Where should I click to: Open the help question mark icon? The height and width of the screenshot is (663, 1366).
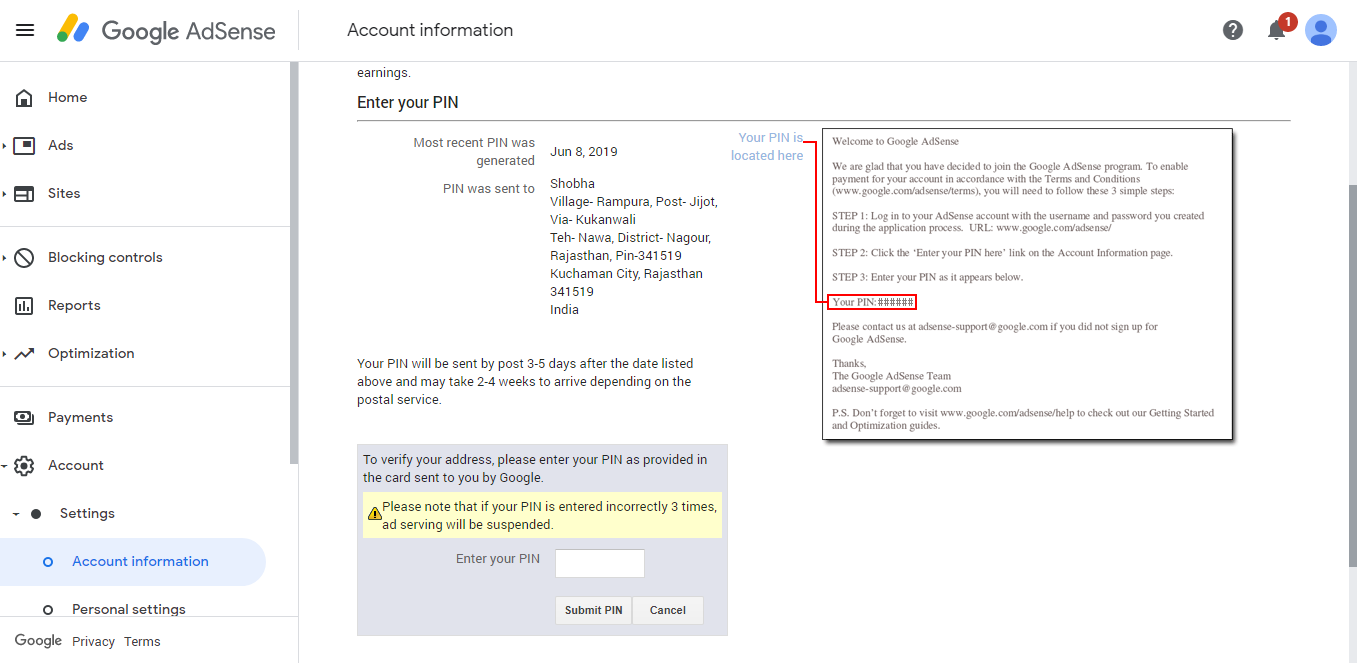coord(1233,30)
